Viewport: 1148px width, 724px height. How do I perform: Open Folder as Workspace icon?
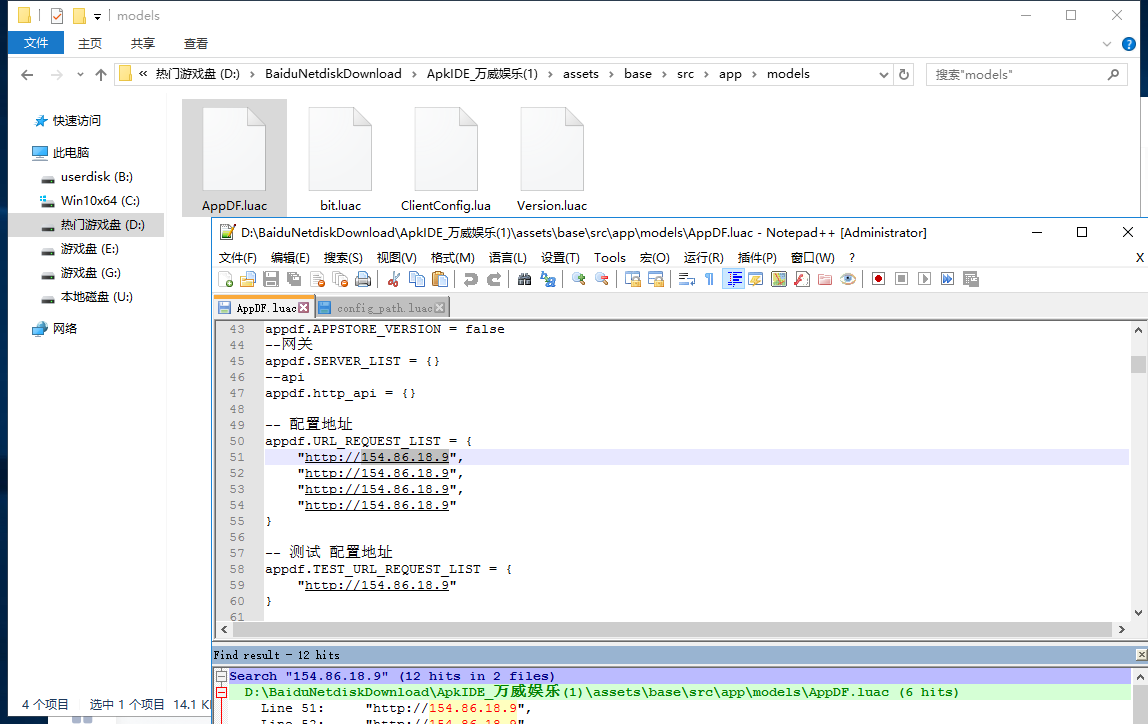(x=825, y=279)
